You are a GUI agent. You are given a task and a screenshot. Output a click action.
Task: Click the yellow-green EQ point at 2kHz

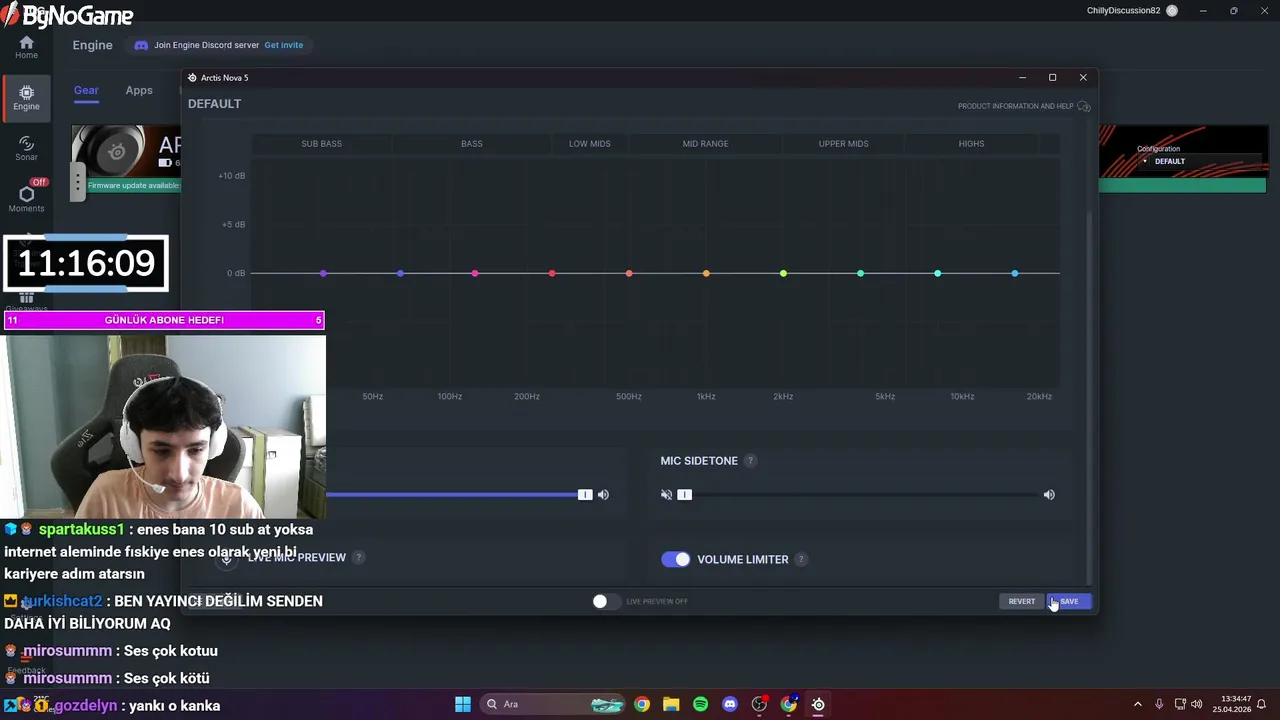pyautogui.click(x=783, y=273)
